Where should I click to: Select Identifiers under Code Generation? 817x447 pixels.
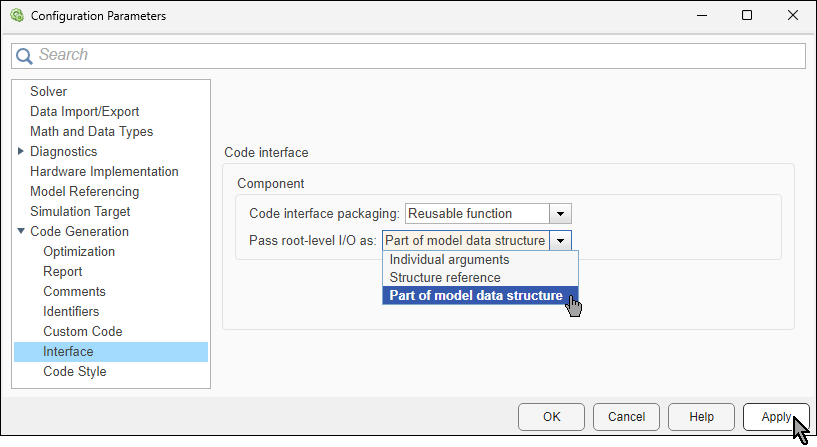point(71,312)
